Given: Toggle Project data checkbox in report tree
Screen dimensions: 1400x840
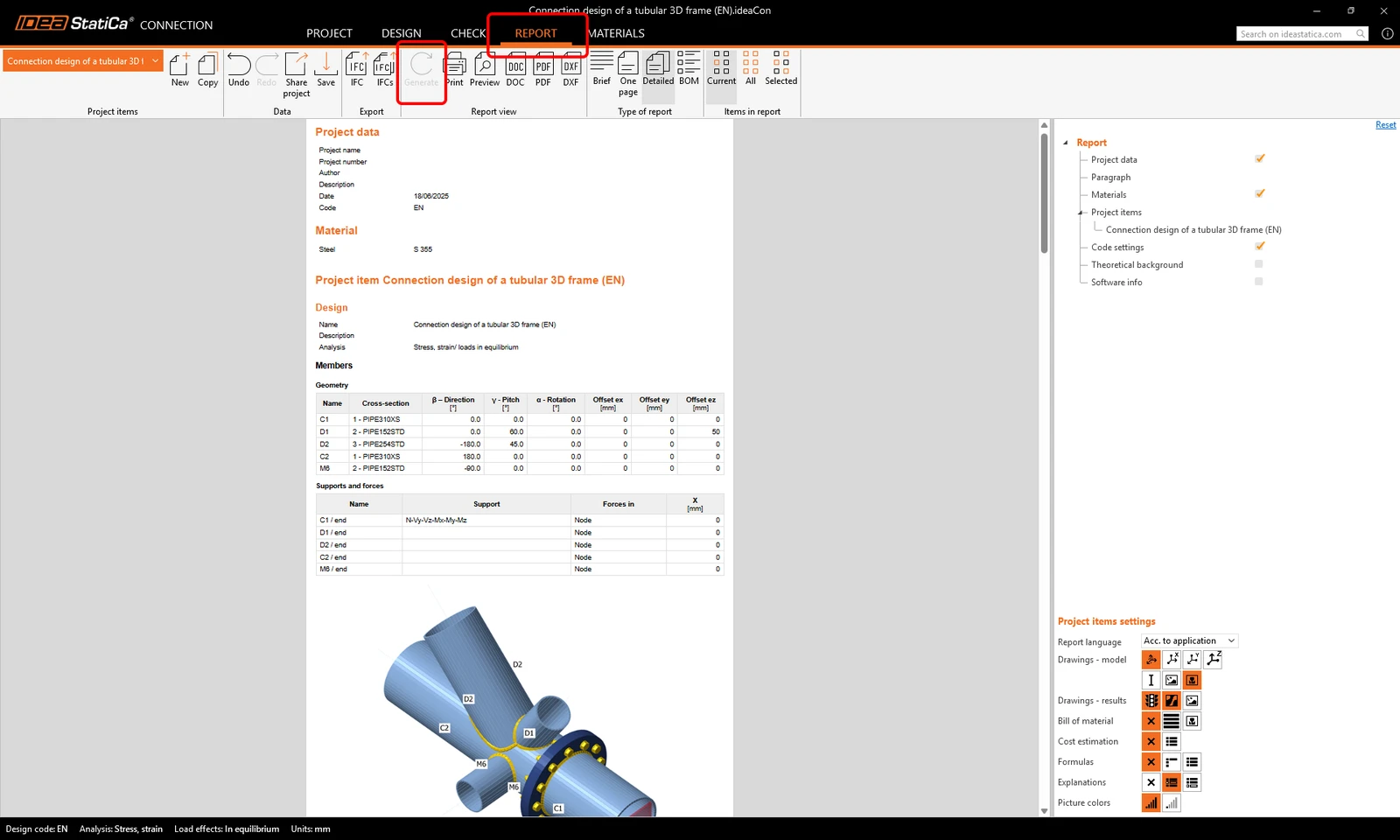Looking at the screenshot, I should click(x=1260, y=158).
